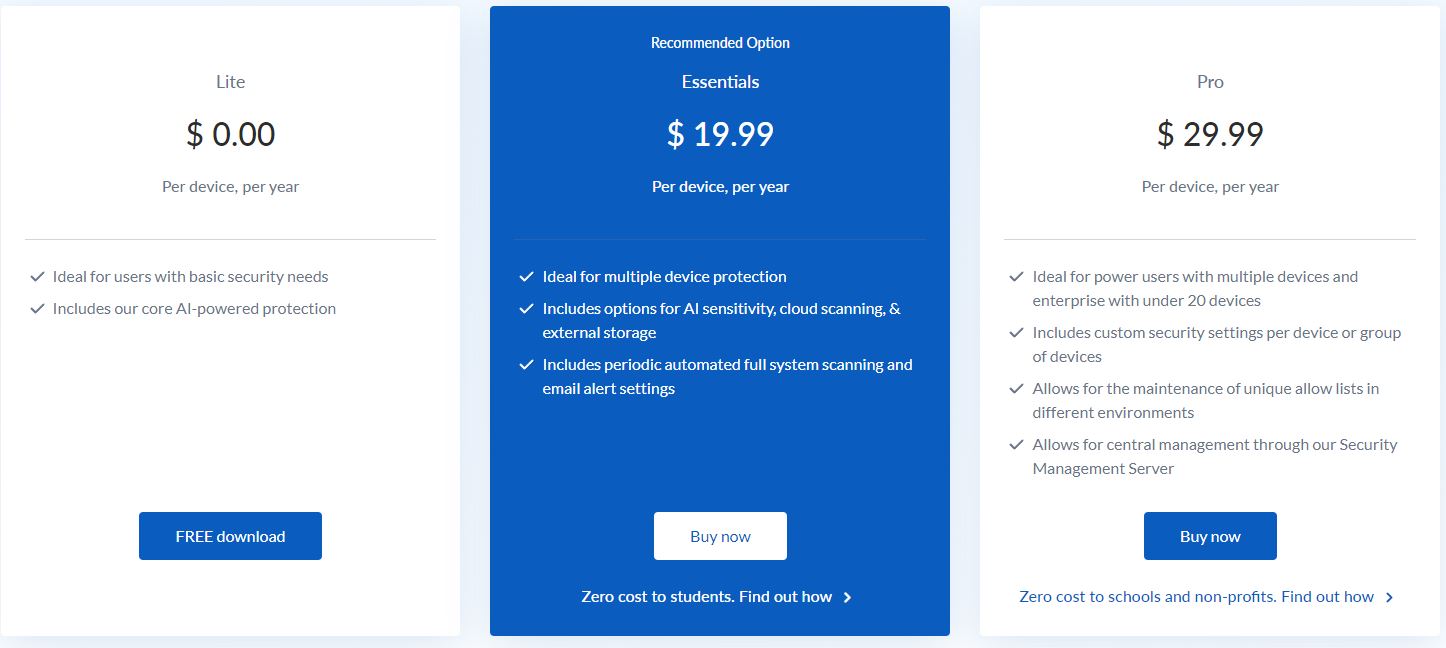Image resolution: width=1446 pixels, height=648 pixels.
Task: Click chevron arrow after students Find out how
Action: 847,598
